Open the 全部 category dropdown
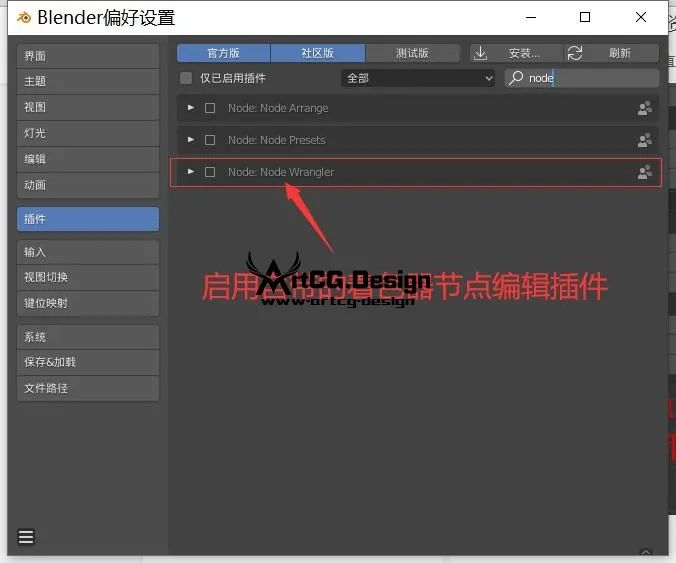676x563 pixels. click(x=418, y=78)
